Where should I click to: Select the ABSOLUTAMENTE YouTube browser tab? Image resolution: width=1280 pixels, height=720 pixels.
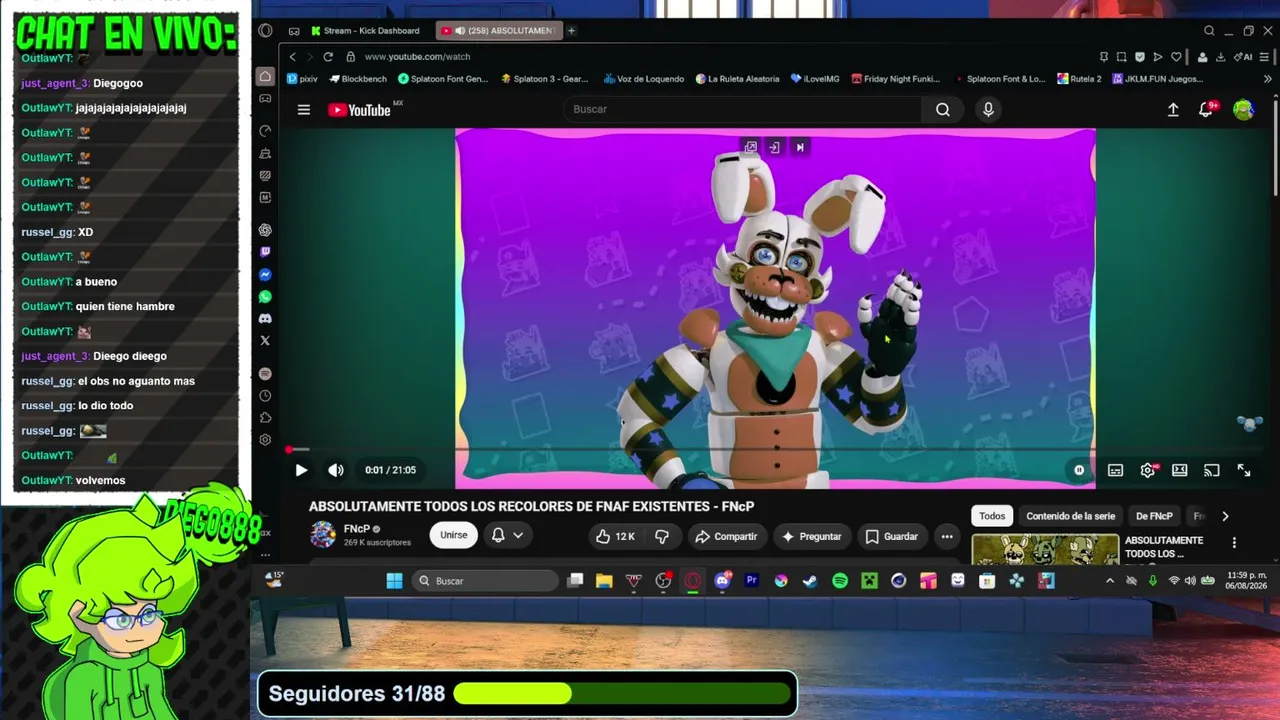point(499,31)
